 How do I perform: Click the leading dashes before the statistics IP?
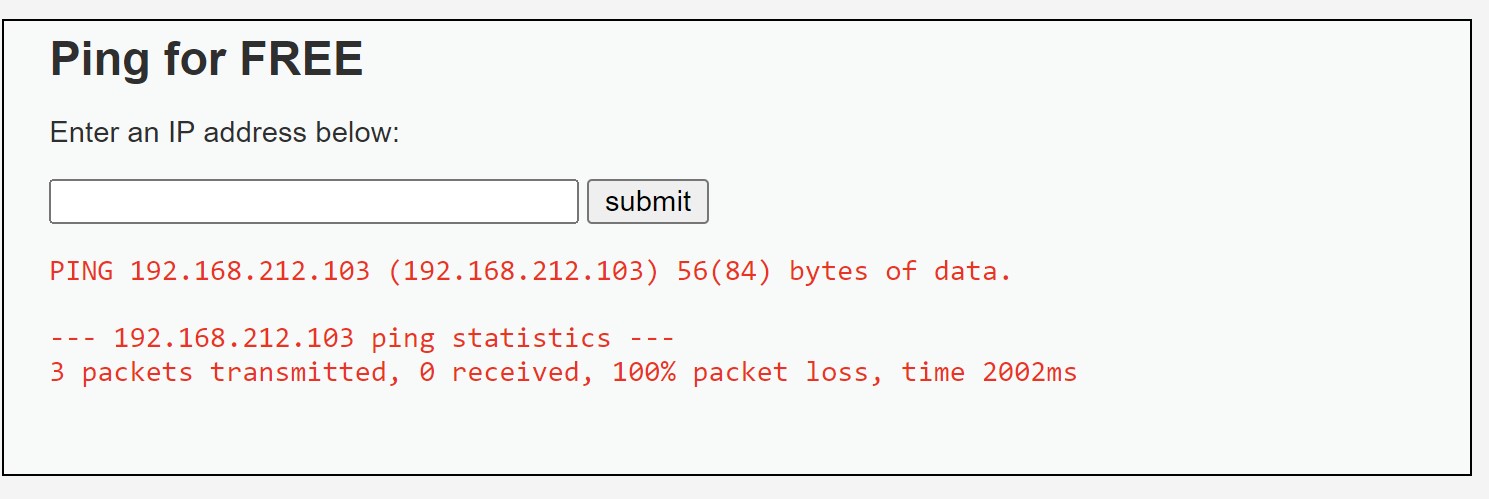(x=73, y=338)
